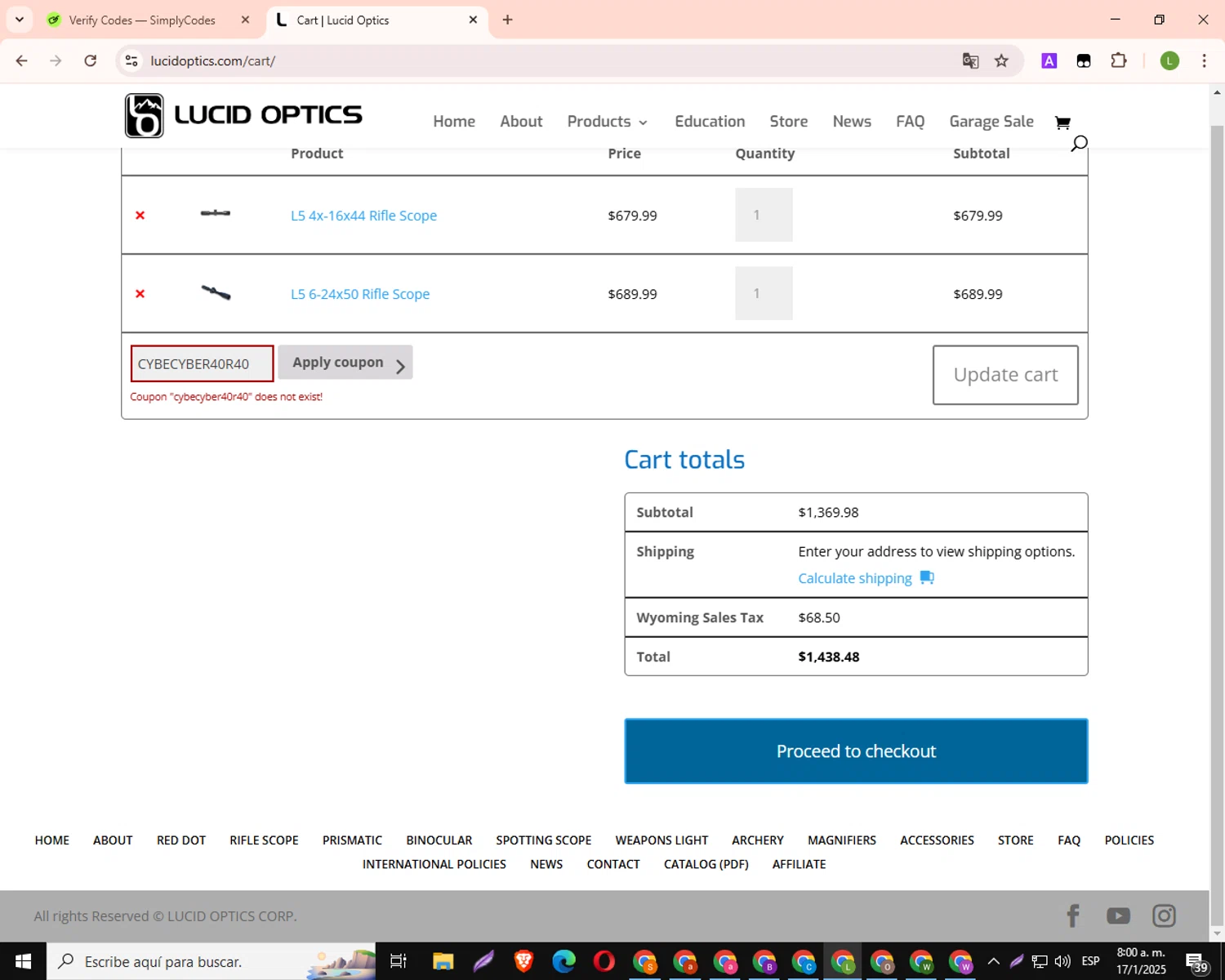Open a new browser tab
Screen dimensions: 1225x980
507,20
